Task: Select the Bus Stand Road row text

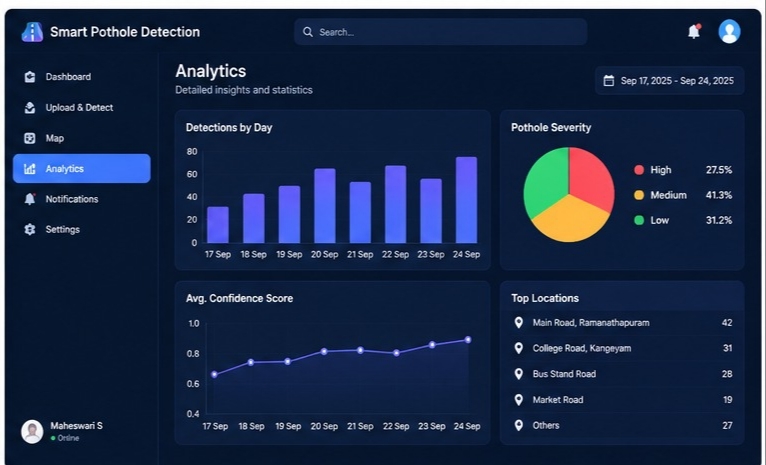Action: [564, 374]
